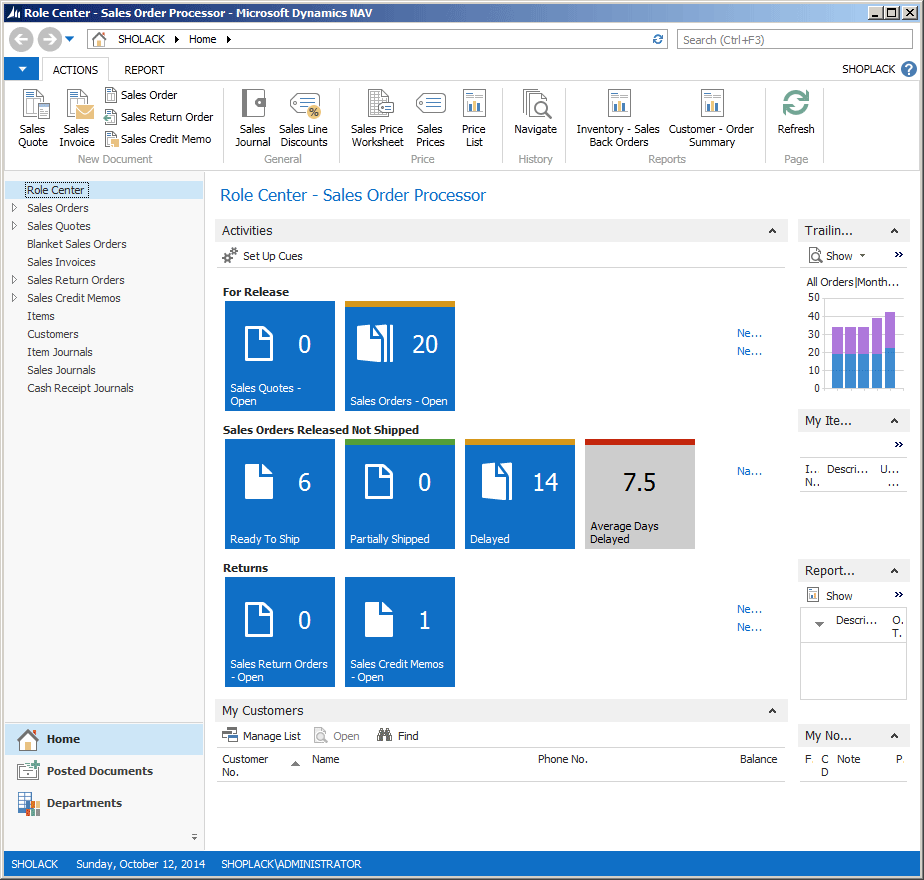This screenshot has height=880, width=924.
Task: Select Home in the navigation pane
Action: pyautogui.click(x=104, y=739)
